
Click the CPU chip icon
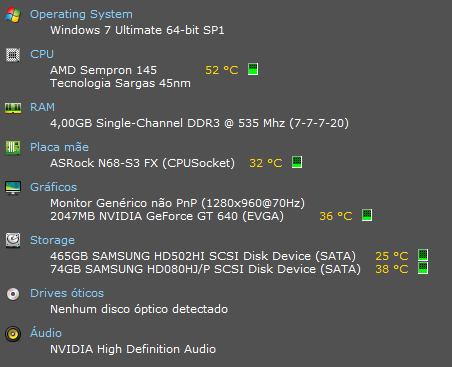pyautogui.click(x=13, y=55)
